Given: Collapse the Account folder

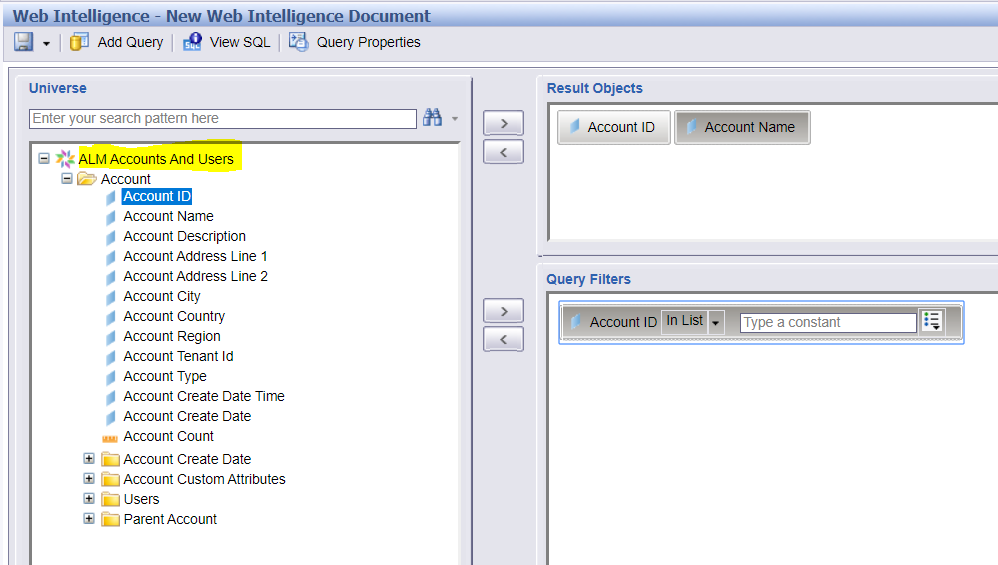Looking at the screenshot, I should (x=67, y=179).
